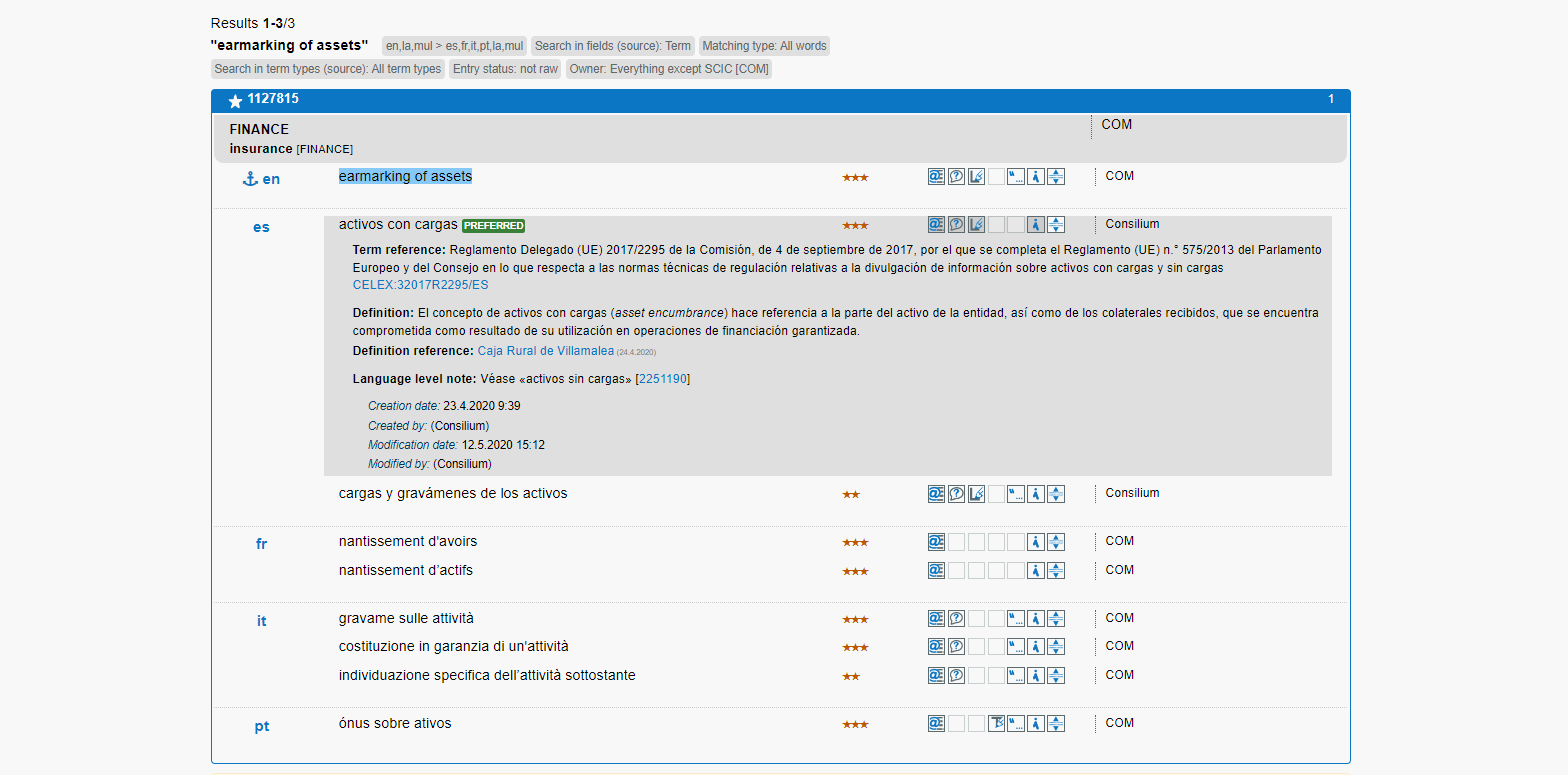Expand details for 'individuazione specifica dell'attività sottostante'
Screen dimensions: 1568x775
[1056, 676]
